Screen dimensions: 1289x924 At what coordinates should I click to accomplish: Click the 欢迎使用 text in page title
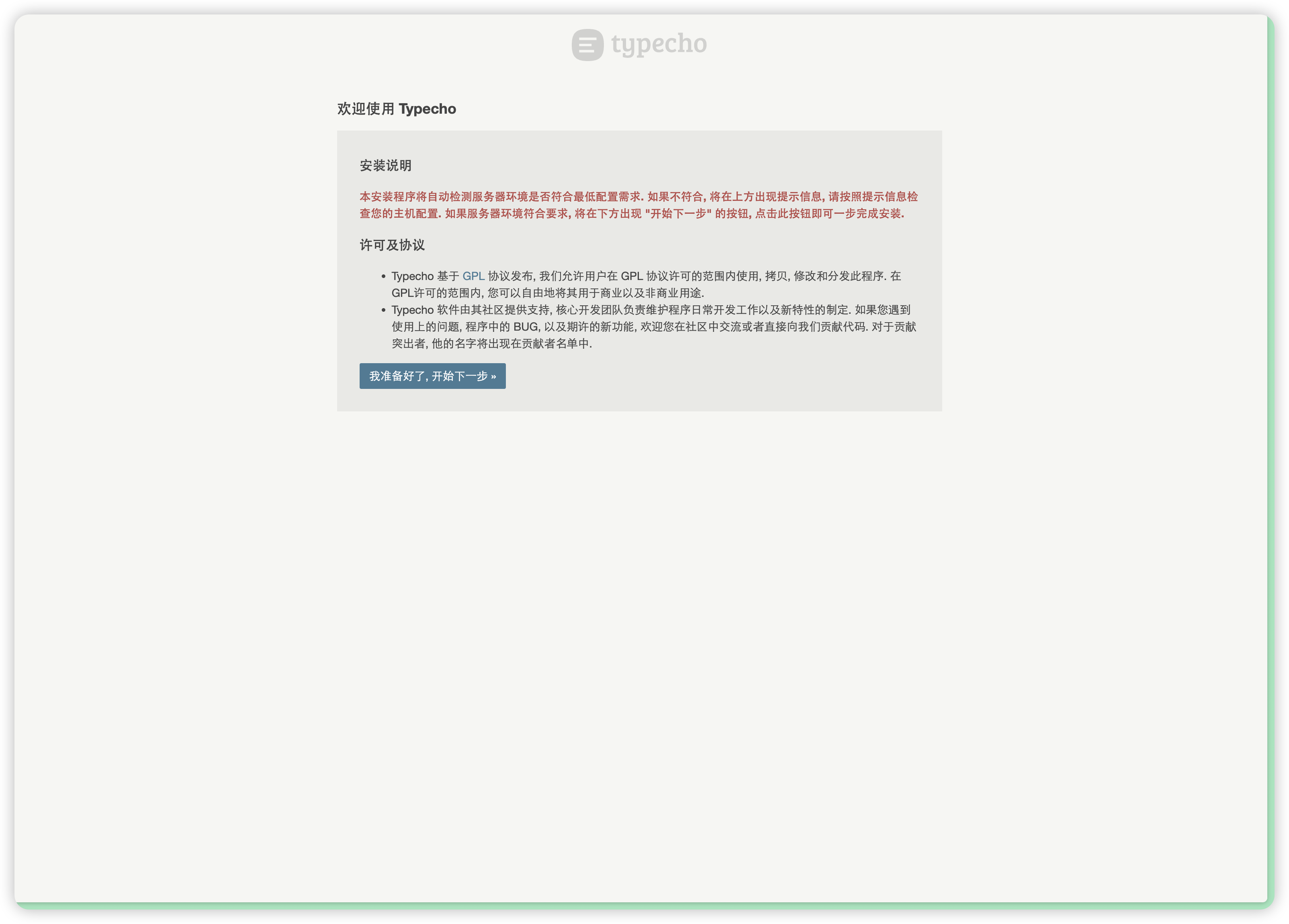tap(365, 109)
